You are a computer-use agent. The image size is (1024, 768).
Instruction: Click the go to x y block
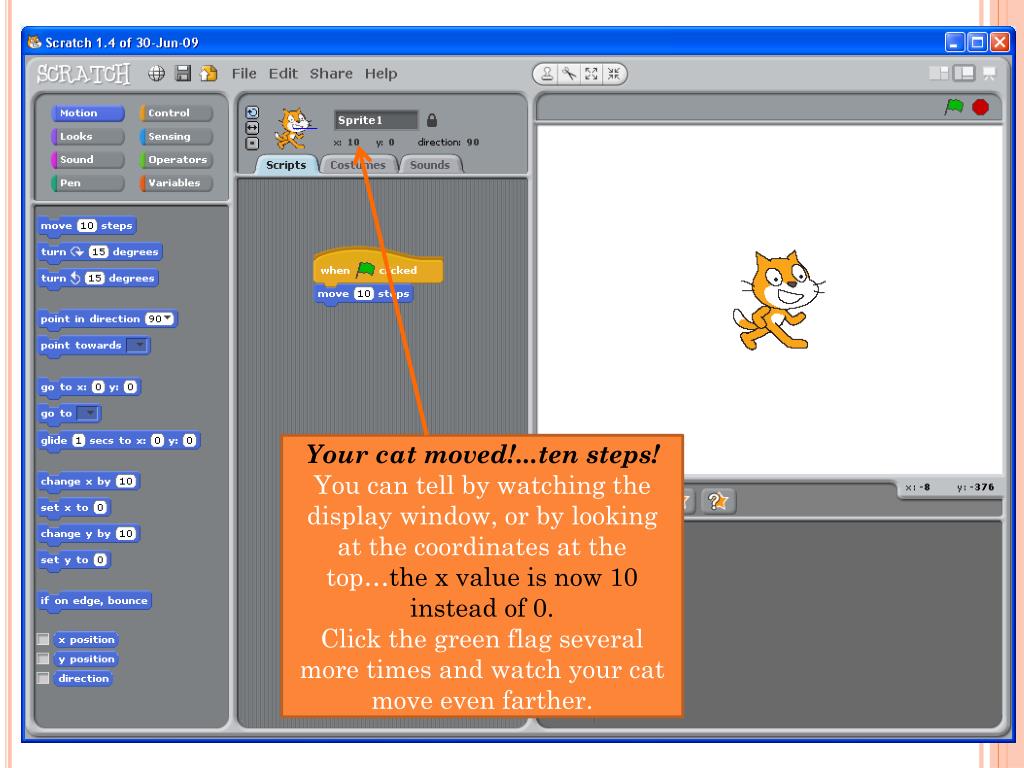(x=89, y=387)
